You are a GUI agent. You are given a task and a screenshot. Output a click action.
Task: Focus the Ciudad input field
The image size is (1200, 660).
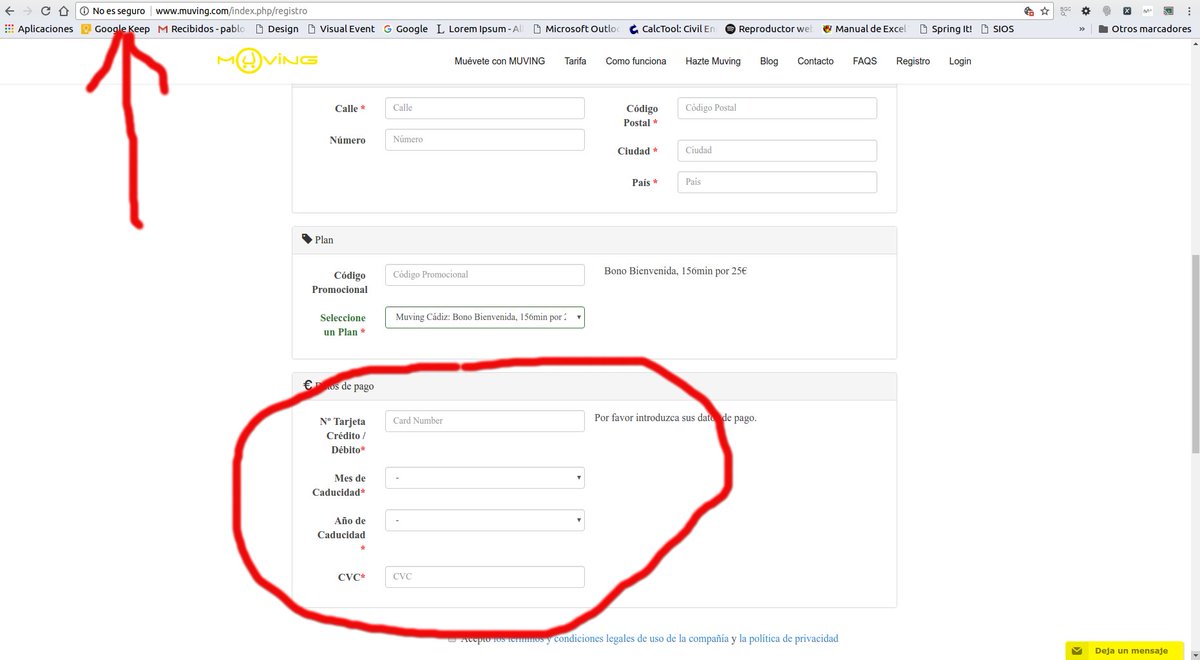(777, 150)
